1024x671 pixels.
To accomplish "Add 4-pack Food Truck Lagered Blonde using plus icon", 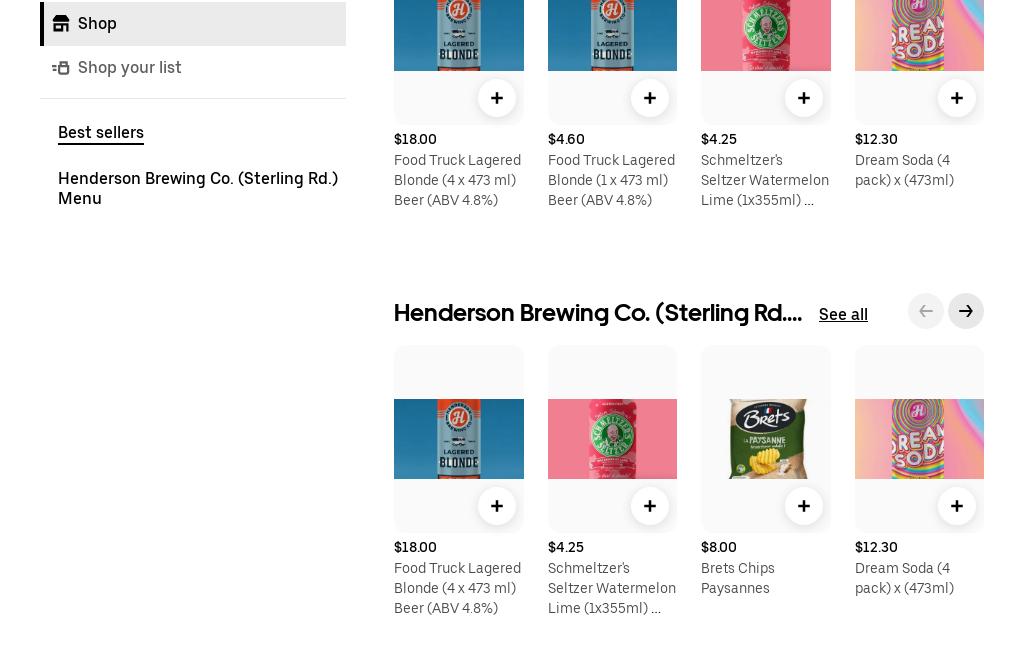I will [497, 98].
